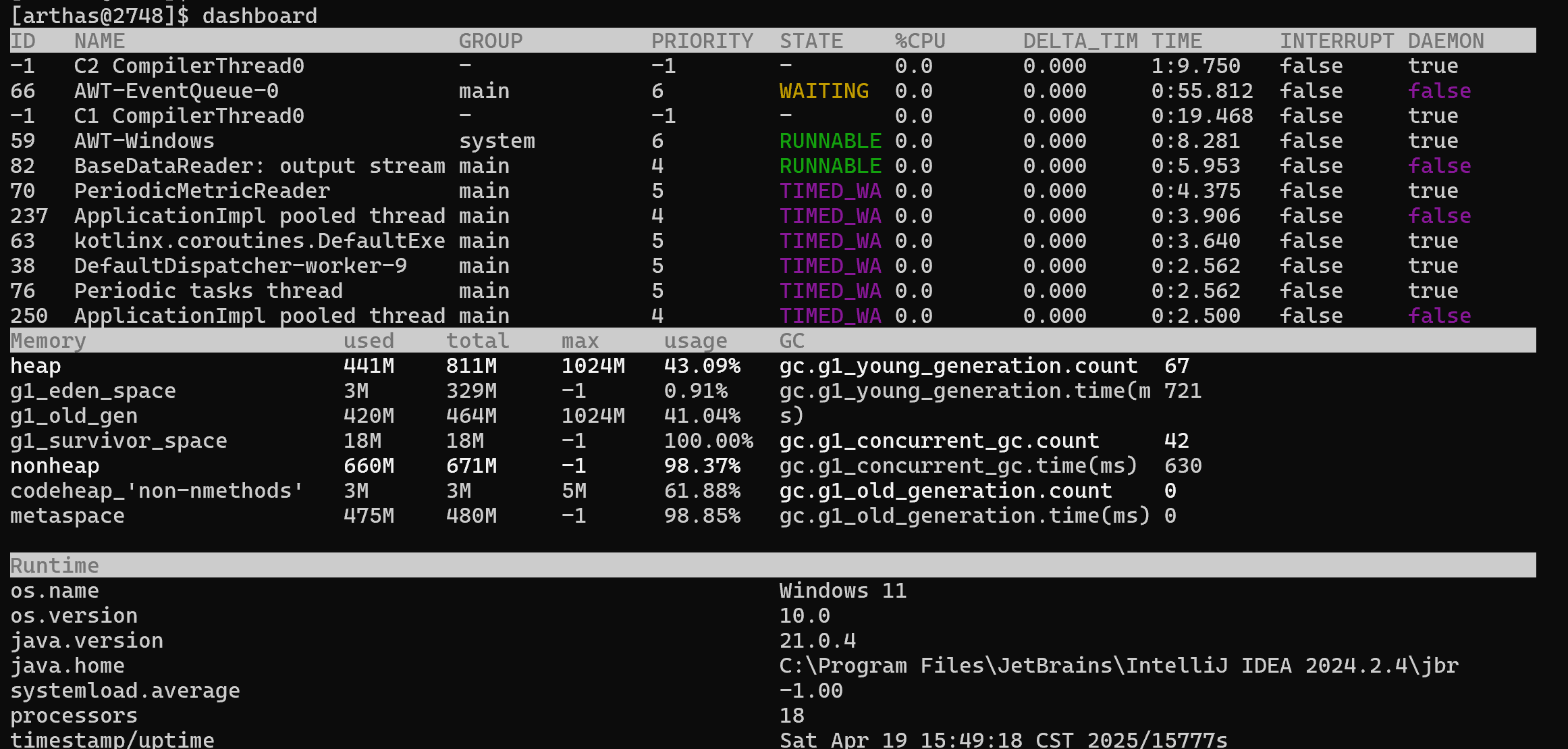Click the metaspace row label
Viewport: 1568px width, 749px height.
pyautogui.click(x=67, y=515)
